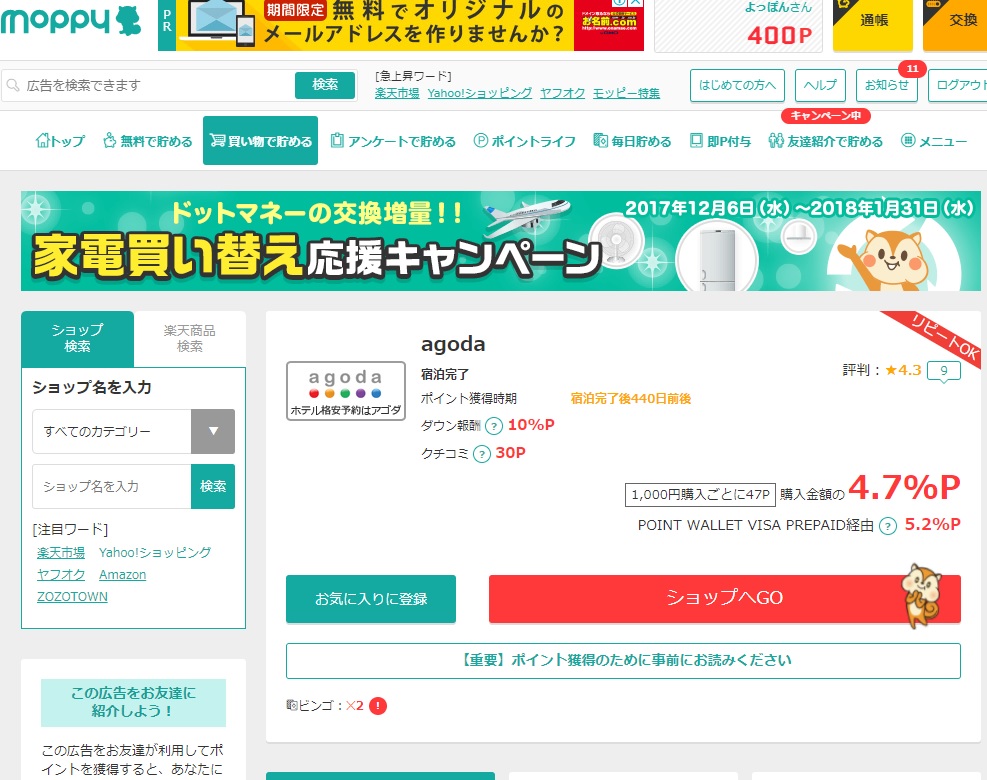The image size is (987, 780).
Task: Click the magnifier icon in search box
Action: click(x=13, y=85)
